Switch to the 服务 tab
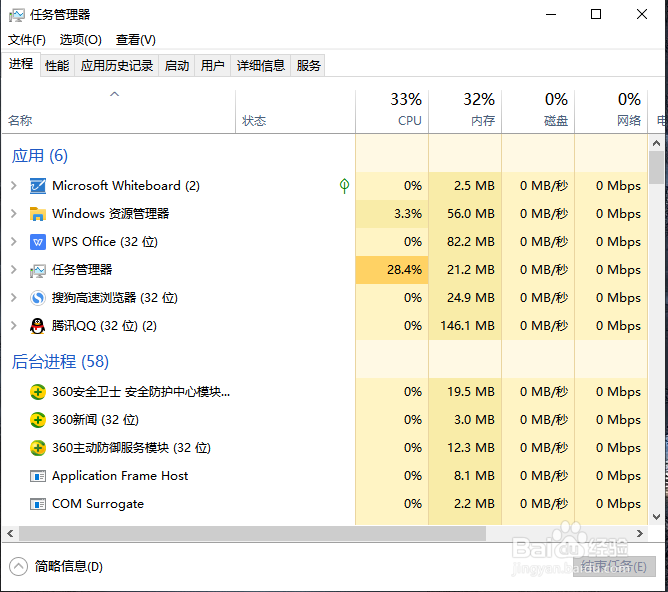This screenshot has height=592, width=668. tap(308, 66)
